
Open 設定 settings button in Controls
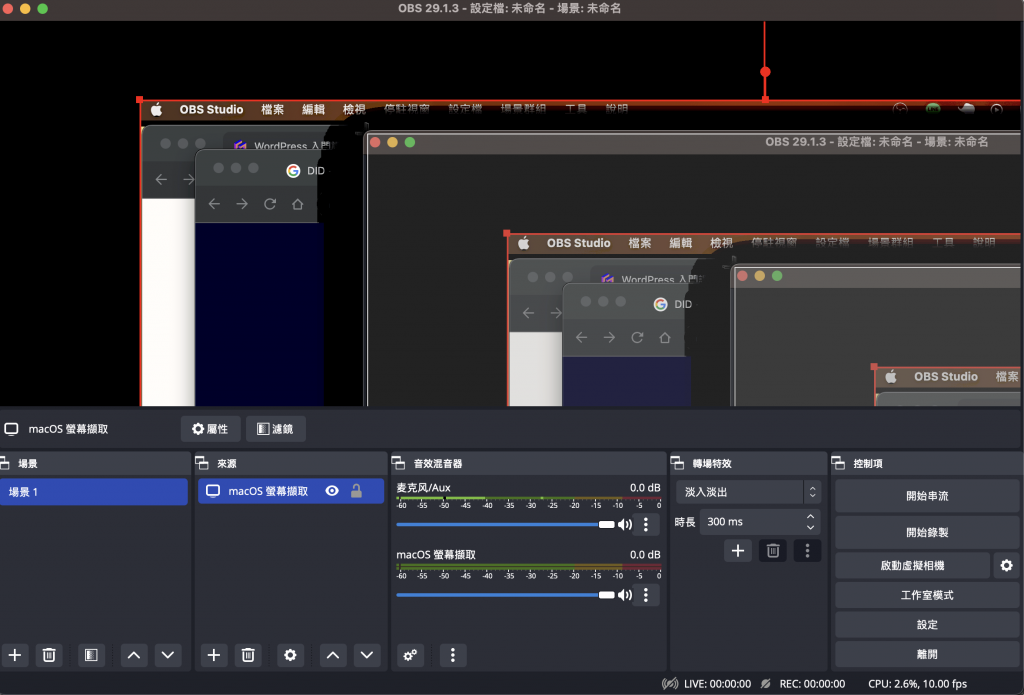tap(927, 624)
